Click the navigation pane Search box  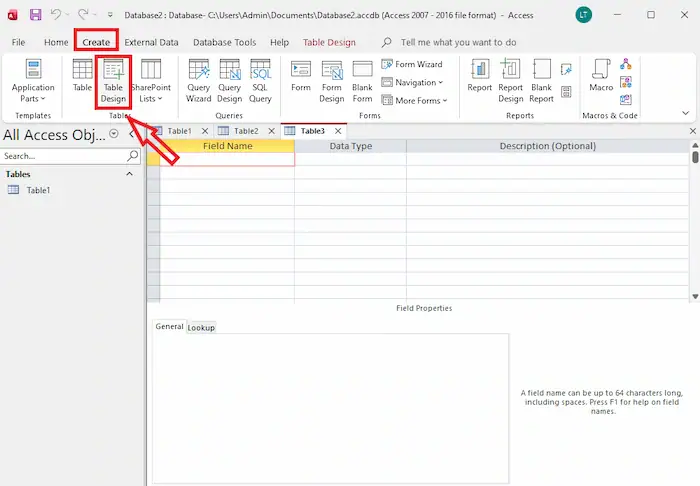click(62, 156)
